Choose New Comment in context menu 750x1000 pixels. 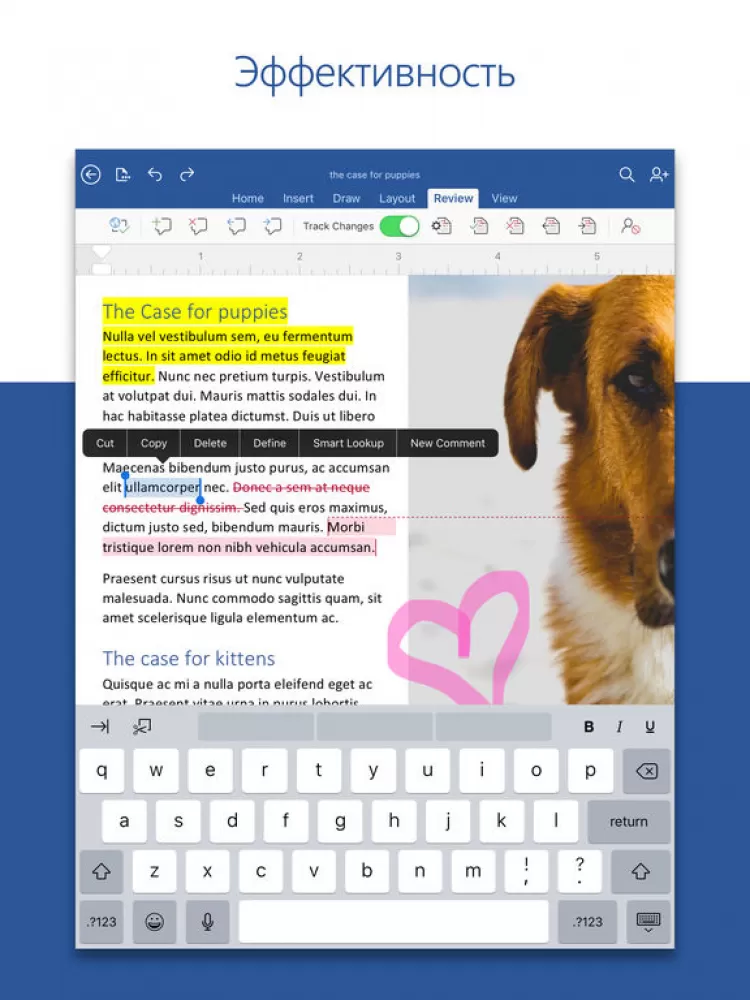(x=448, y=443)
